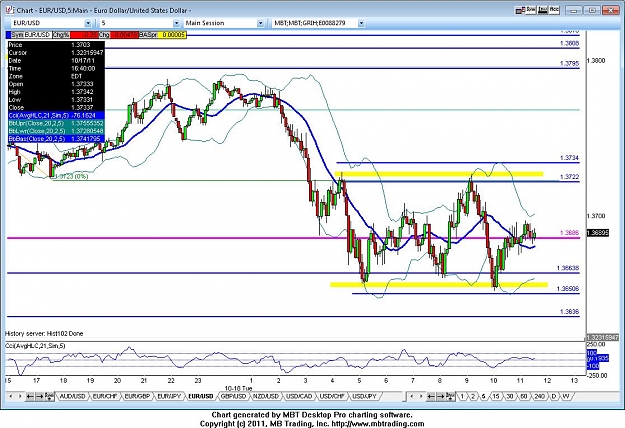
Task: Open the EUR/USD symbol dropdown
Action: point(88,23)
